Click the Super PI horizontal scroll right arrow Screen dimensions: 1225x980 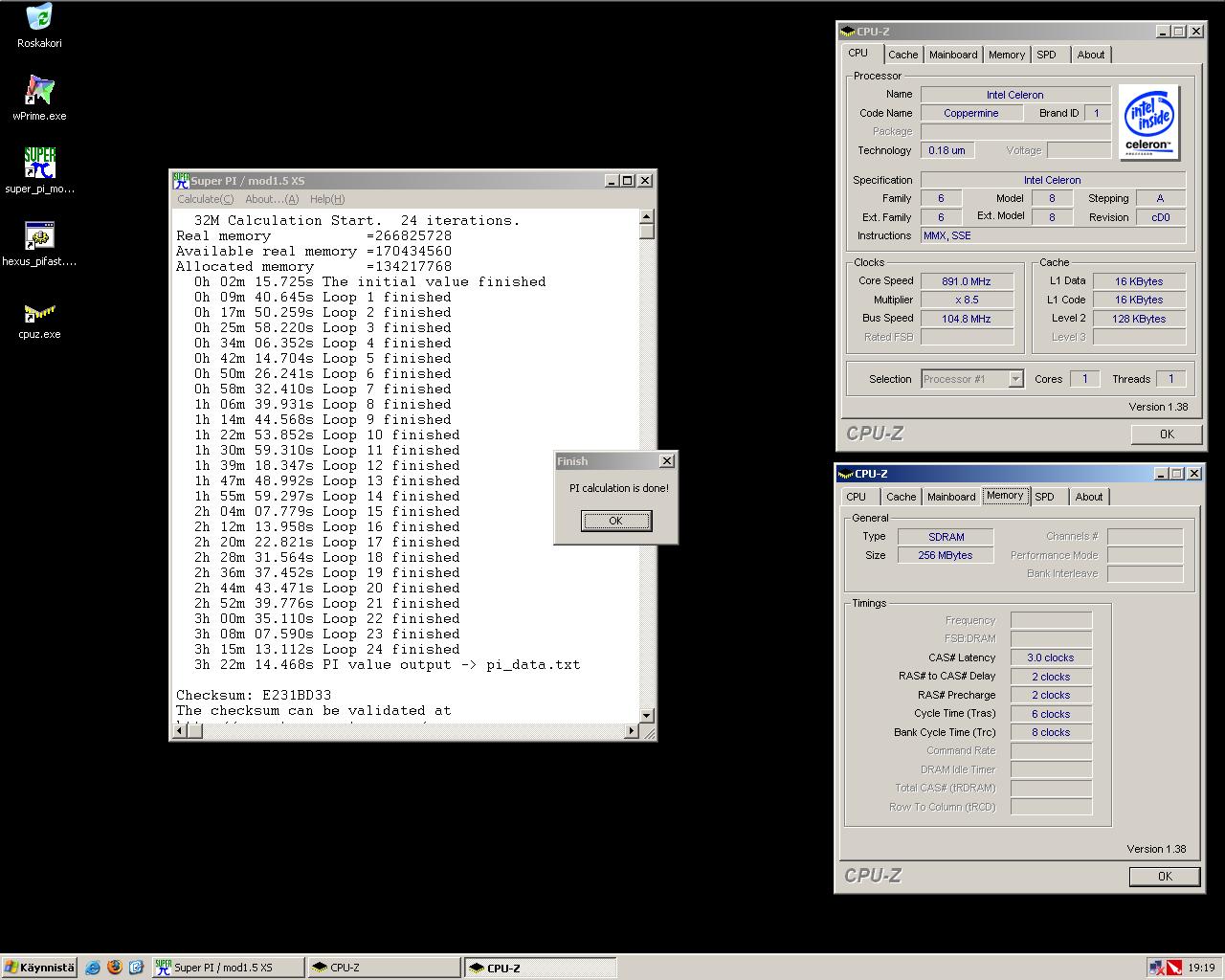(x=631, y=731)
